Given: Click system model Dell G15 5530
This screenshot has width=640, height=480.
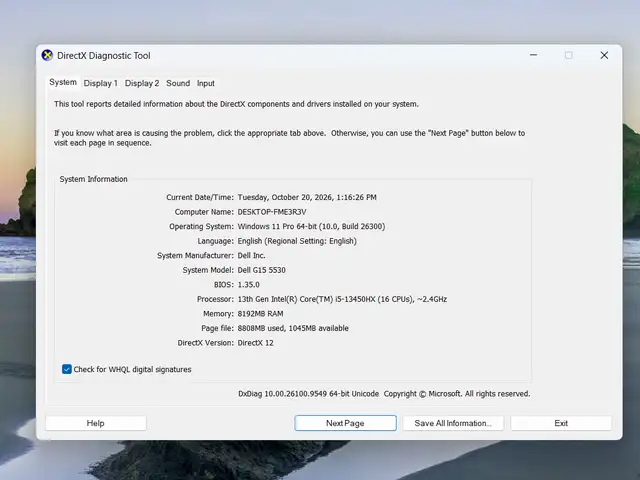Looking at the screenshot, I should [x=262, y=270].
